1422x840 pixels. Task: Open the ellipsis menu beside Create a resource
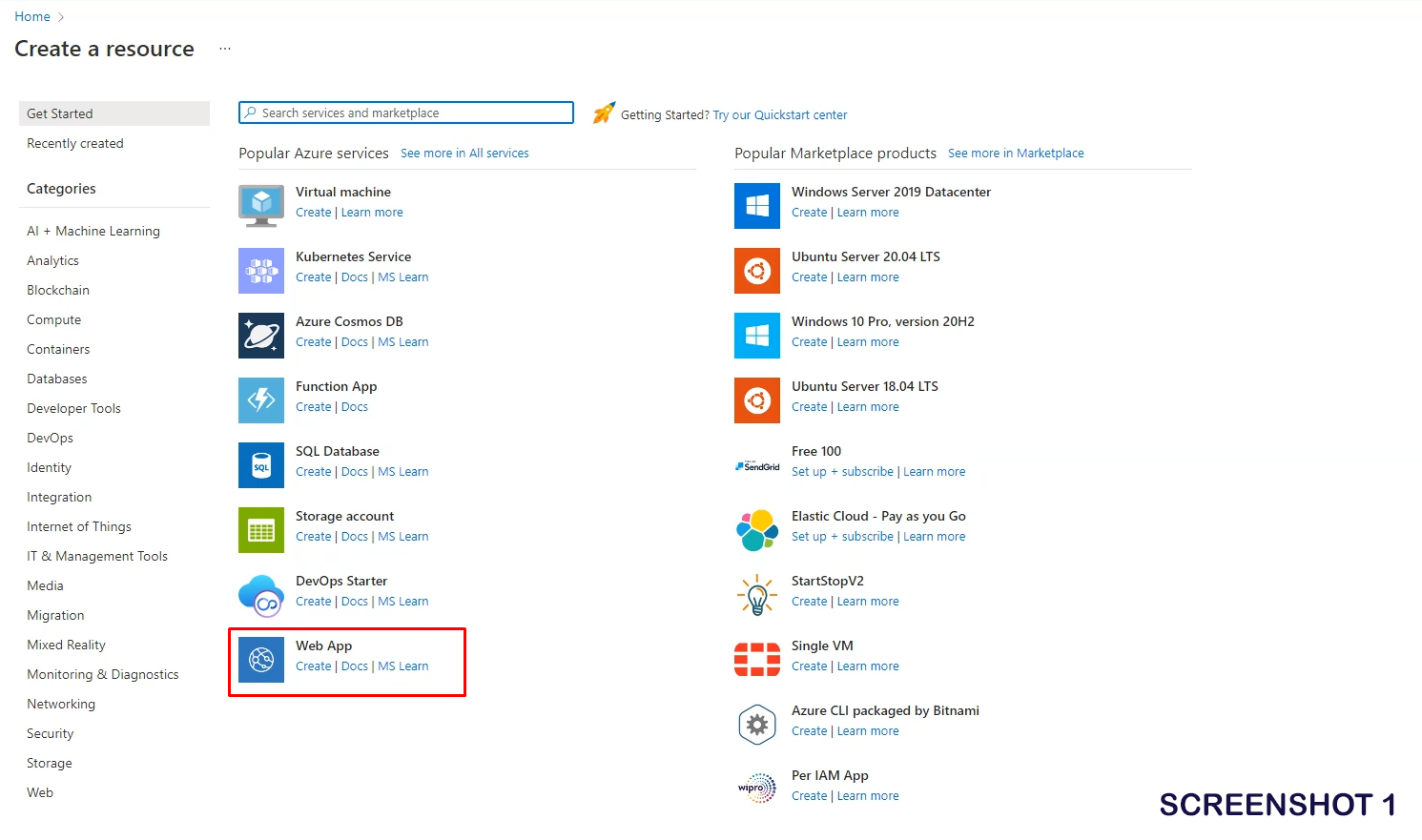225,49
